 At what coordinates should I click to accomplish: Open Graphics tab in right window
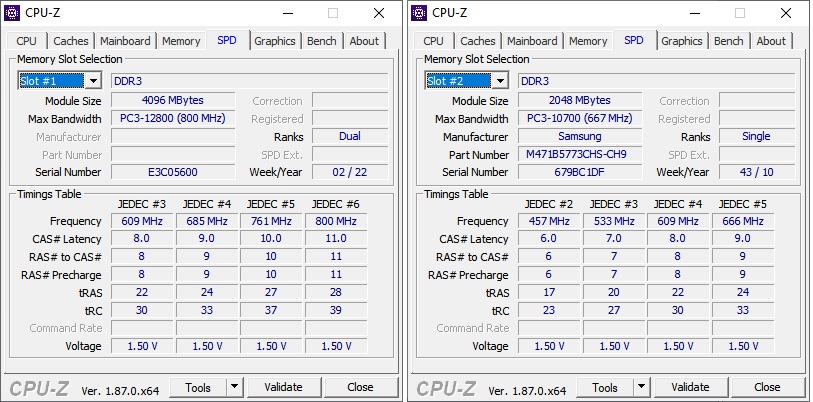[682, 41]
